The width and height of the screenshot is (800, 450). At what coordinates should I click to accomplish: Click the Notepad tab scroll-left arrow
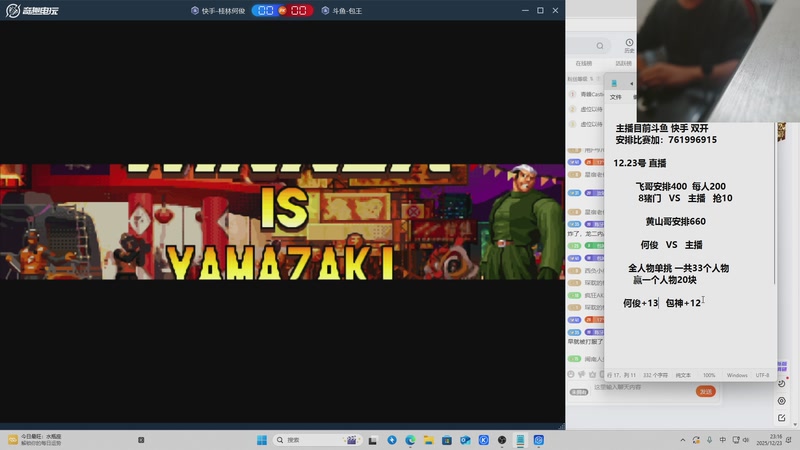pyautogui.click(x=631, y=84)
